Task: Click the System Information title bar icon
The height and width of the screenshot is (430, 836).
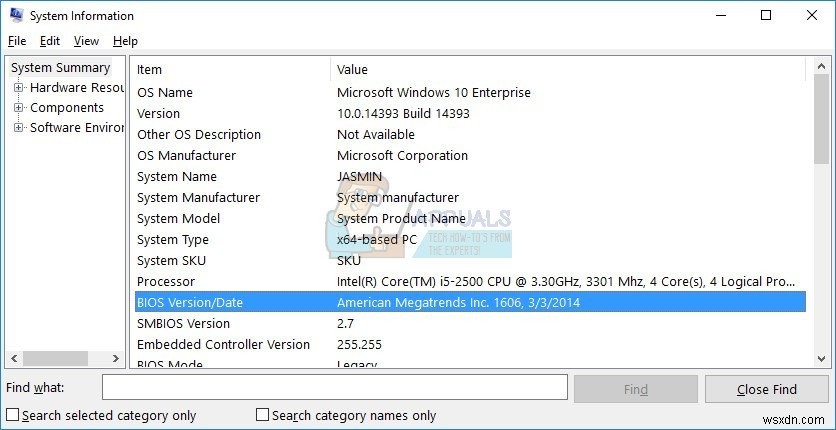Action: (15, 16)
